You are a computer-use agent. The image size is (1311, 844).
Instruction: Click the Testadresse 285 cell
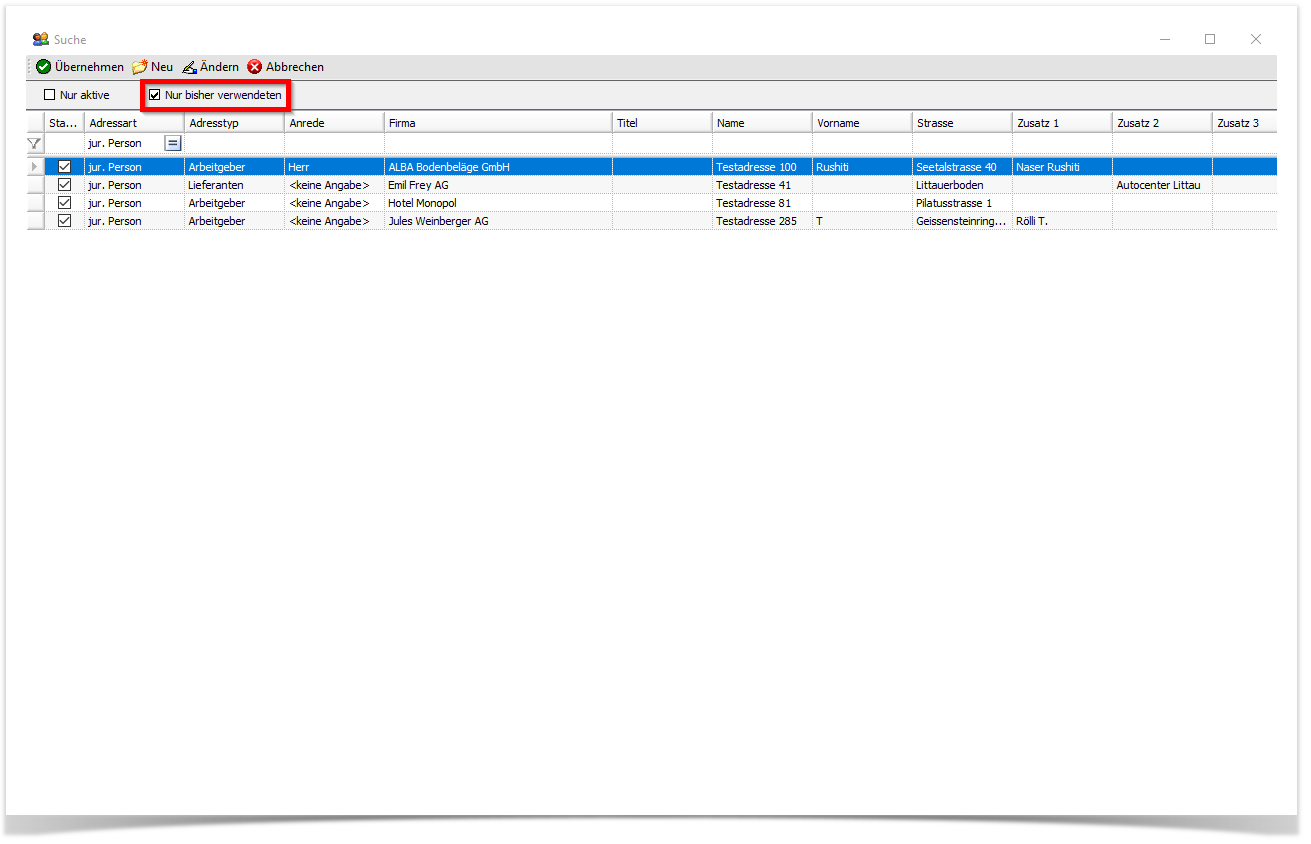click(x=763, y=221)
